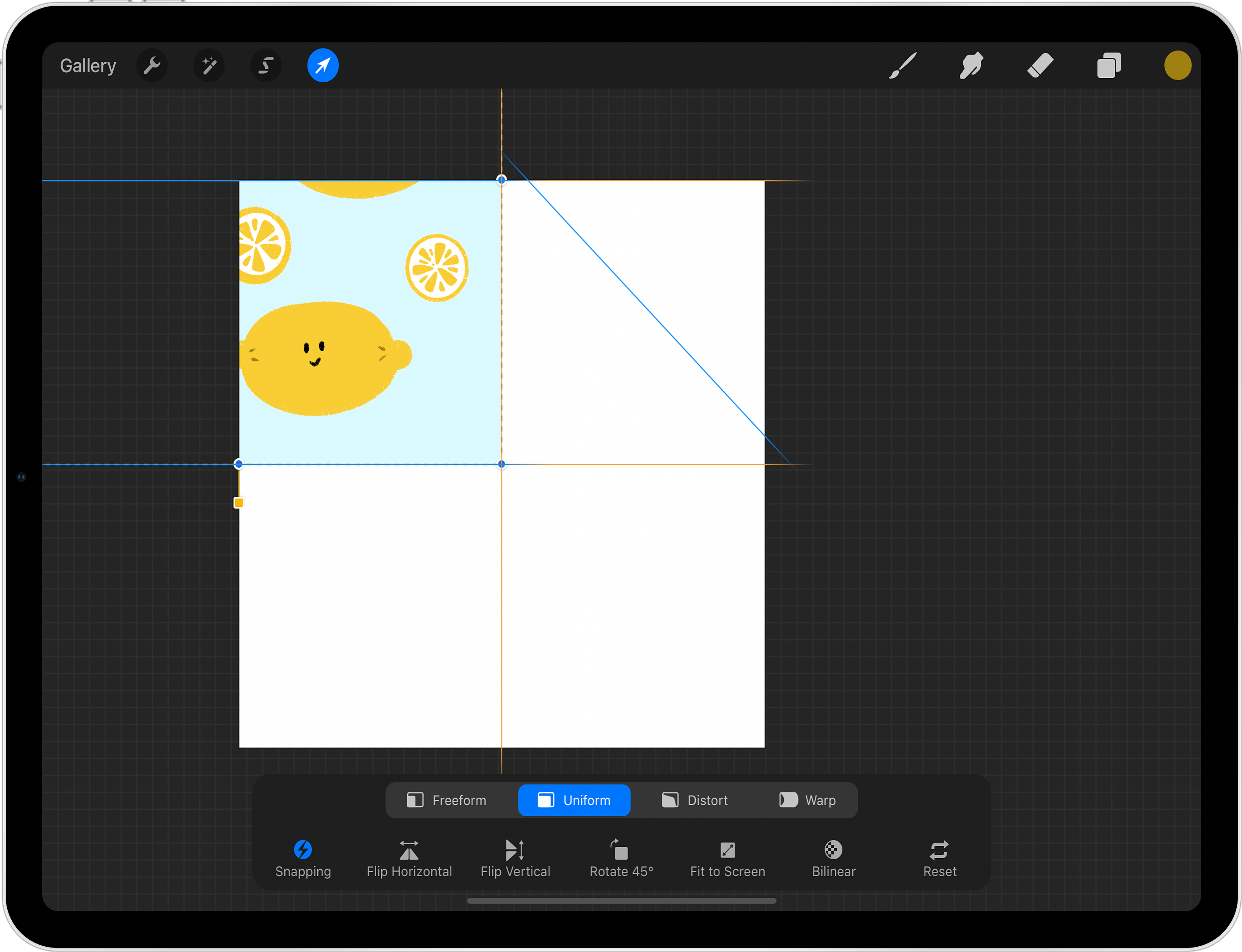Screen dimensions: 1242x952
Task: Open the Layers panel
Action: point(1109,66)
